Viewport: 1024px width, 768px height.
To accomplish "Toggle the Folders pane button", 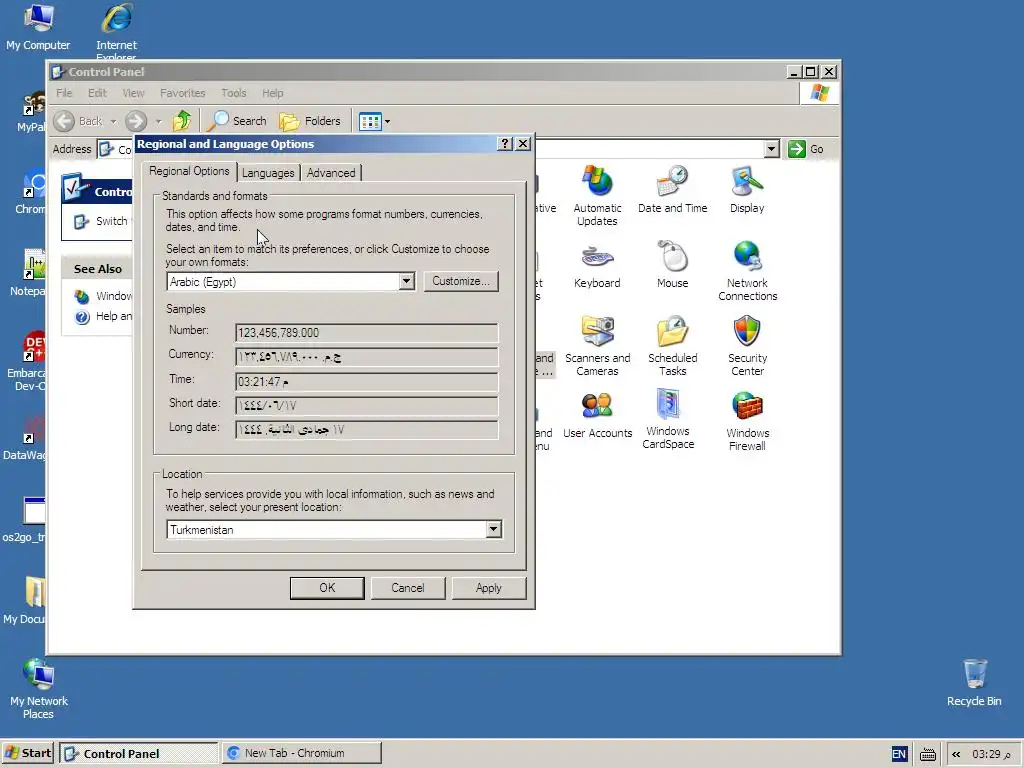I will [x=310, y=121].
